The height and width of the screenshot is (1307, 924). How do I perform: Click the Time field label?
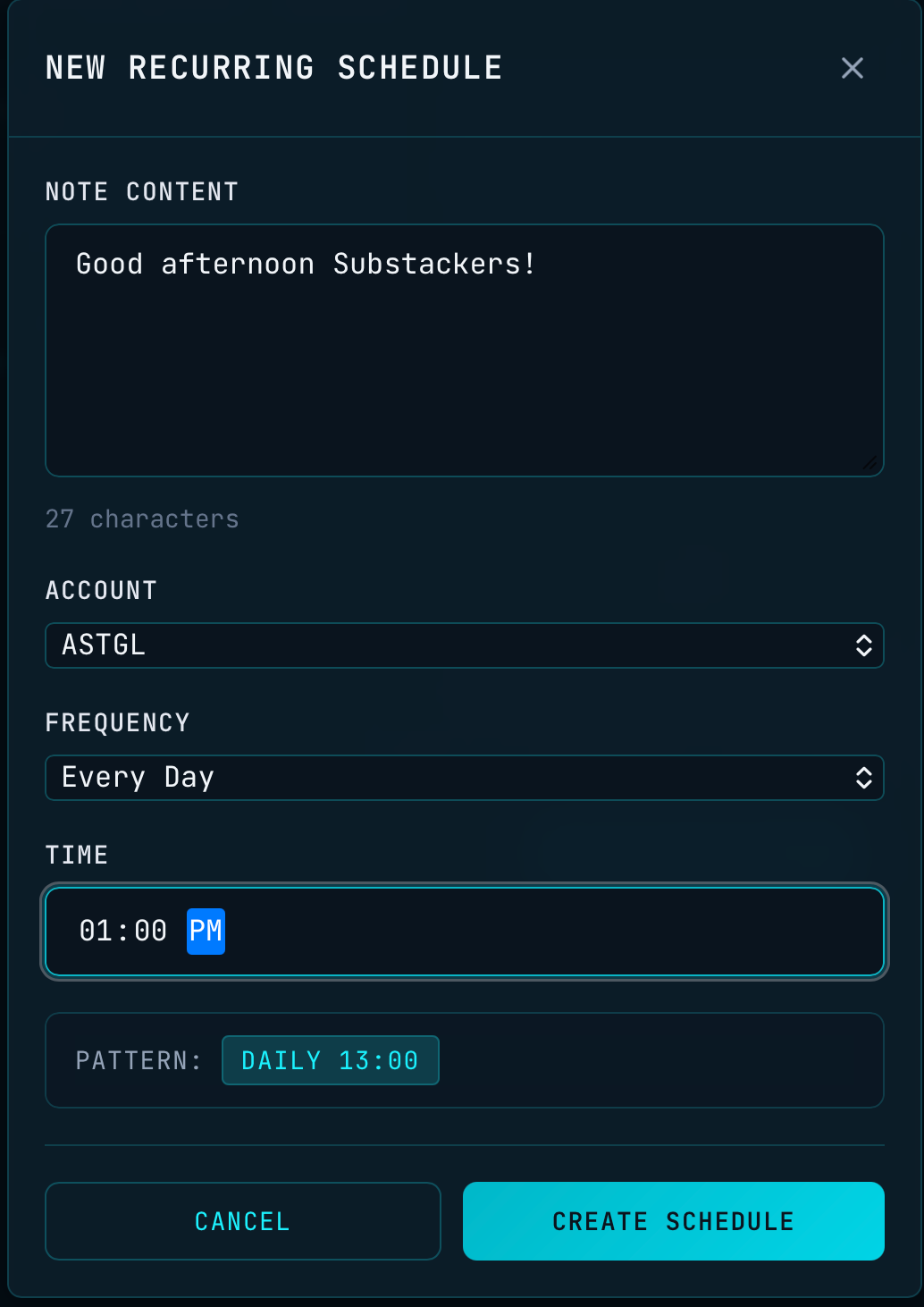pos(77,856)
